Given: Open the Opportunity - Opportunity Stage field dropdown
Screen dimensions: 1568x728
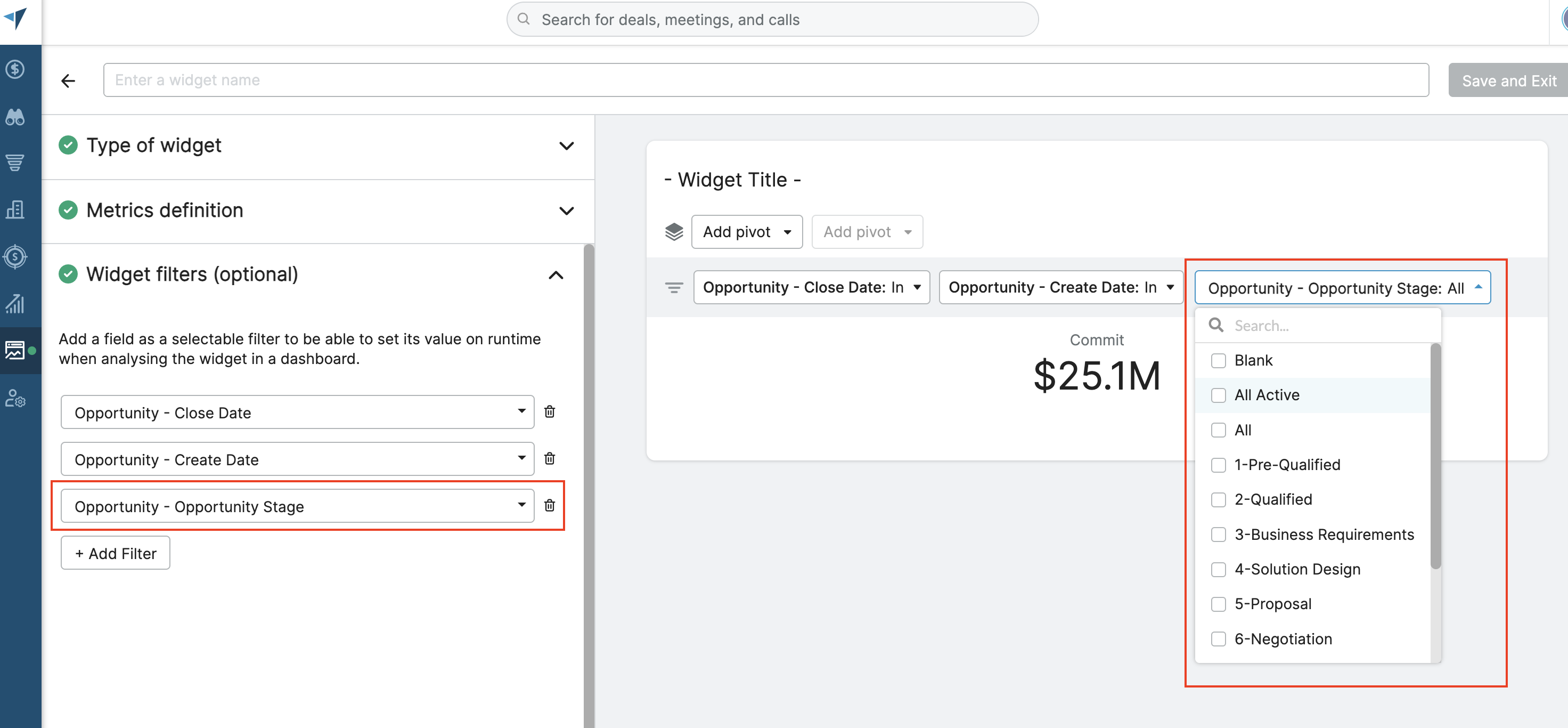Looking at the screenshot, I should 297,506.
